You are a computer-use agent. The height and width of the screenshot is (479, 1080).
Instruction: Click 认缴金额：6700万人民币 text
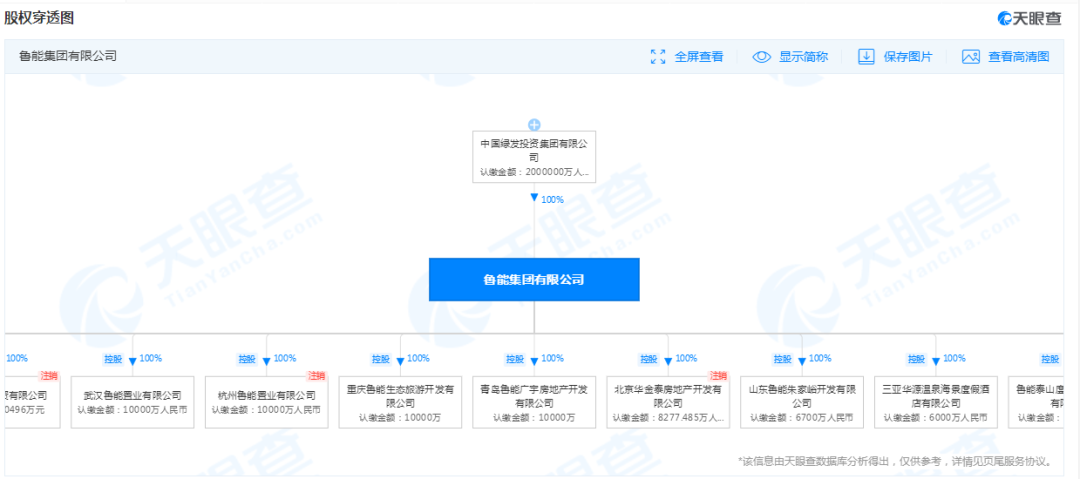[x=802, y=418]
